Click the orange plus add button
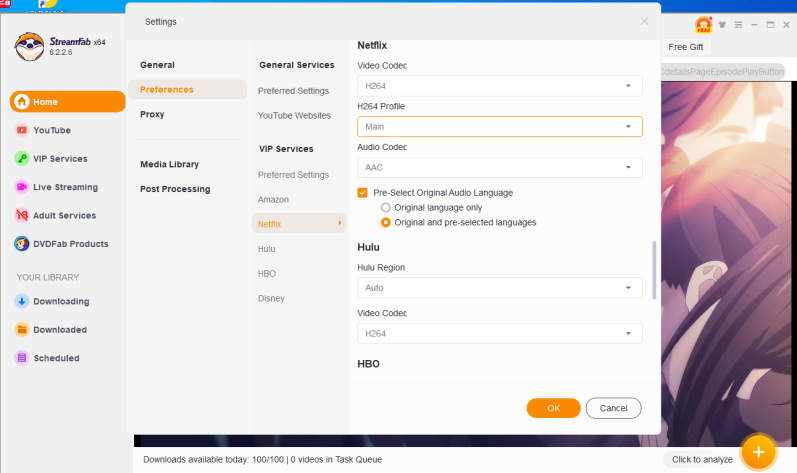This screenshot has width=797, height=473. pyautogui.click(x=758, y=452)
